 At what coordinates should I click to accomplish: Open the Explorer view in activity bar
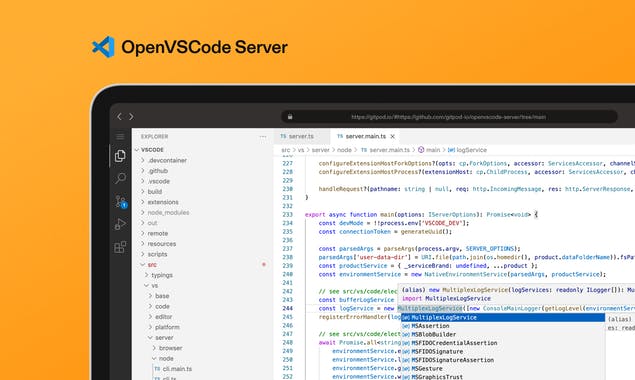click(120, 156)
